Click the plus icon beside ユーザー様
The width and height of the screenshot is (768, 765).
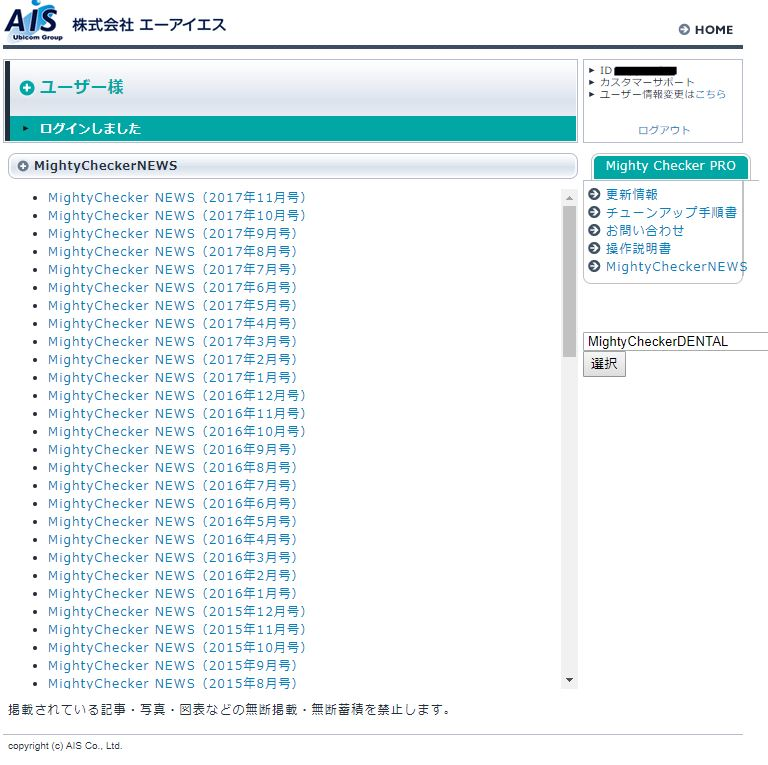pos(27,88)
